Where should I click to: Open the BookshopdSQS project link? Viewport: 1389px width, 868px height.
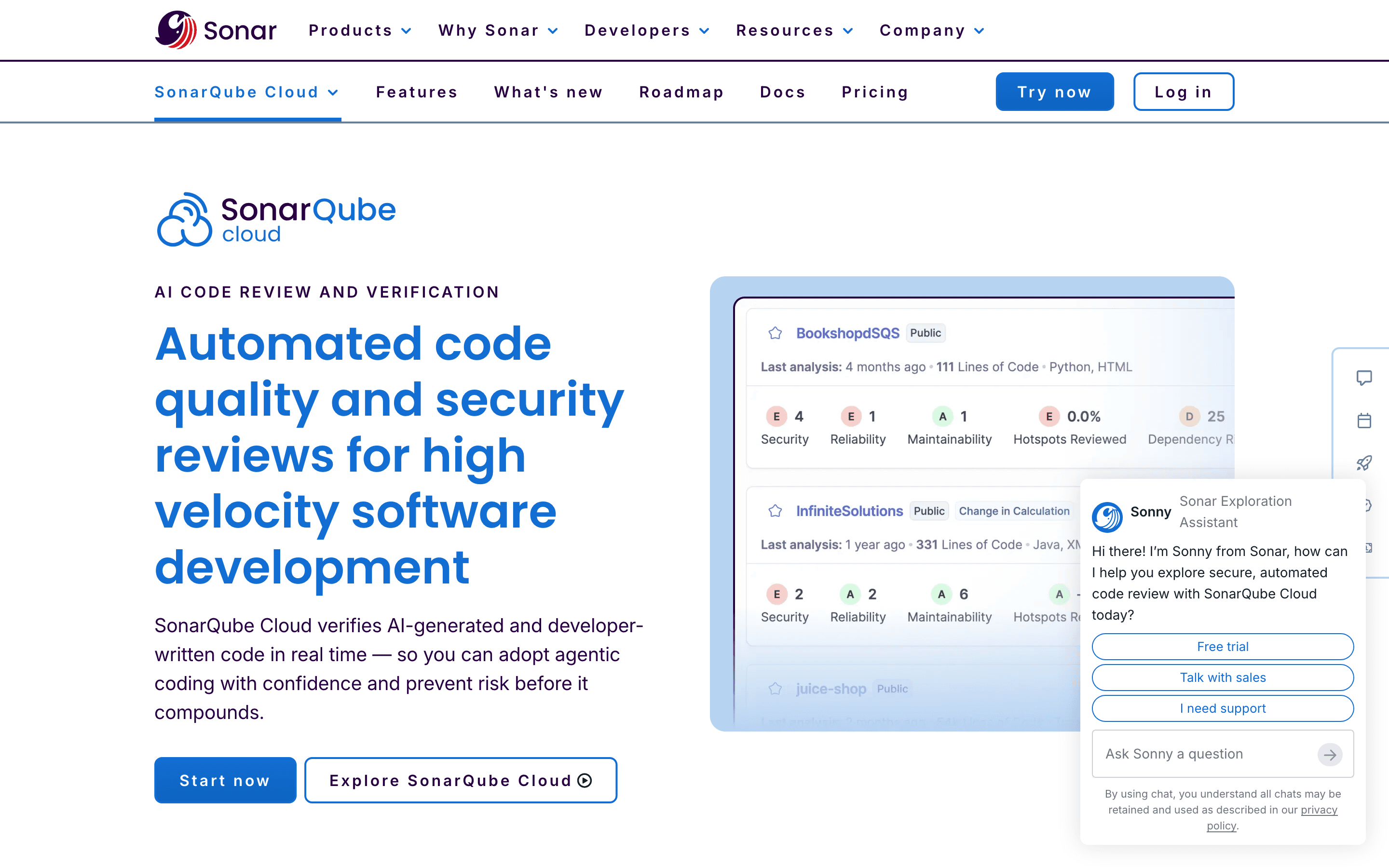click(847, 333)
